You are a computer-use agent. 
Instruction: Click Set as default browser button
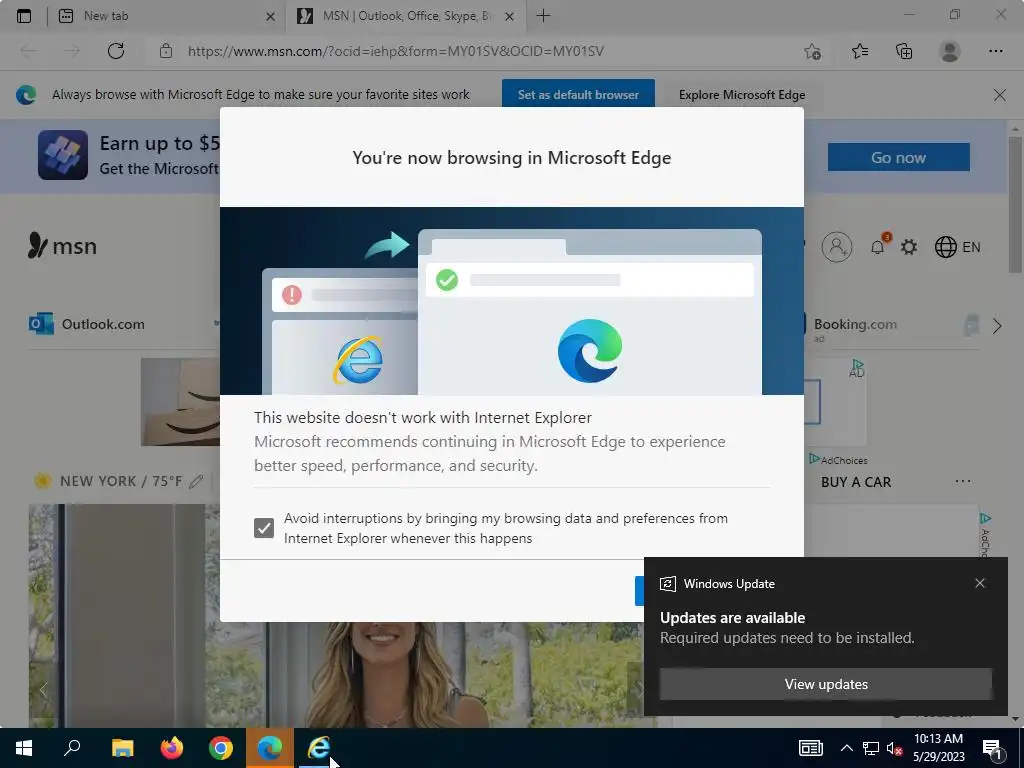coord(578,94)
